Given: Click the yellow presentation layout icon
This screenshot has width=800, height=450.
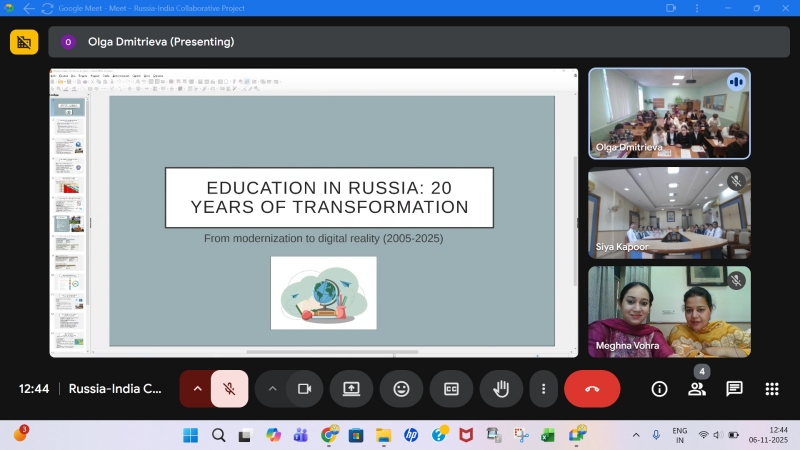Looking at the screenshot, I should 24,42.
